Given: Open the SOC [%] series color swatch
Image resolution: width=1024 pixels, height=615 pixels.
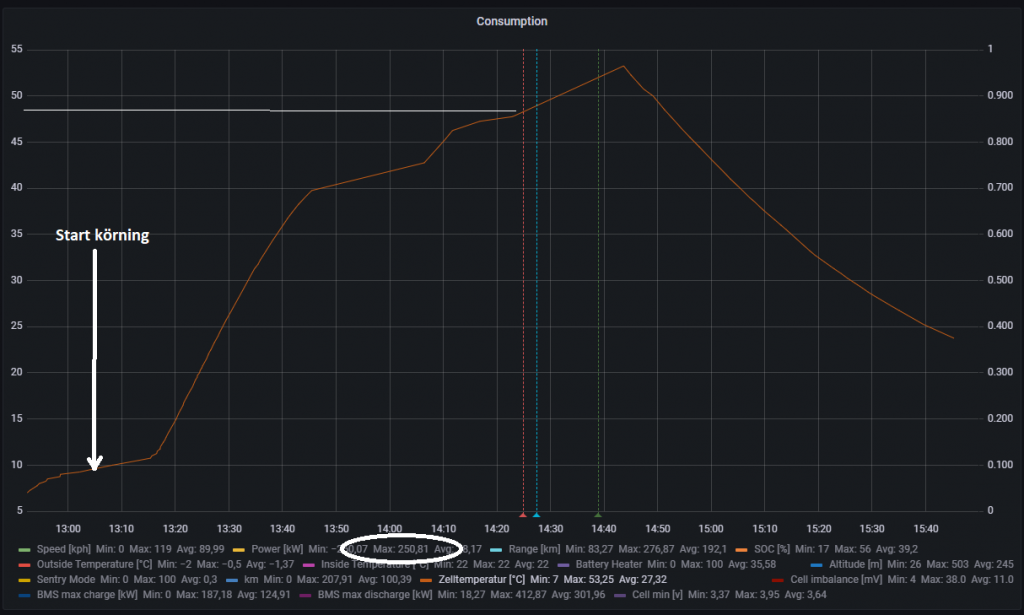Looking at the screenshot, I should tap(742, 549).
